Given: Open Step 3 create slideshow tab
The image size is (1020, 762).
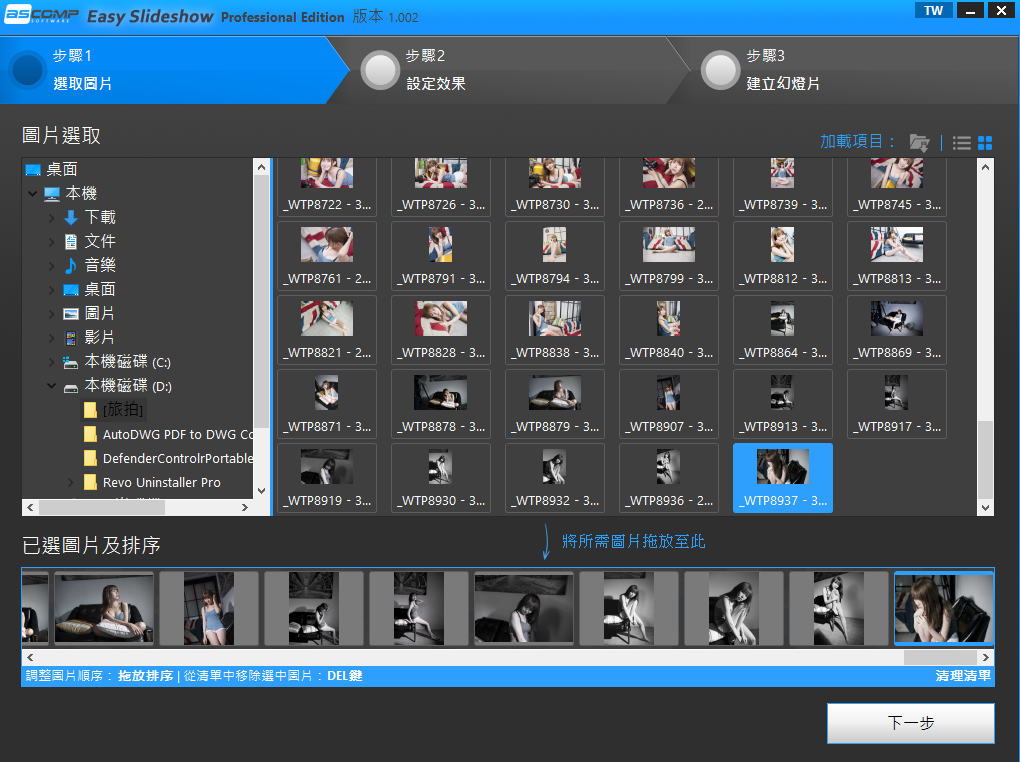Looking at the screenshot, I should pos(846,70).
